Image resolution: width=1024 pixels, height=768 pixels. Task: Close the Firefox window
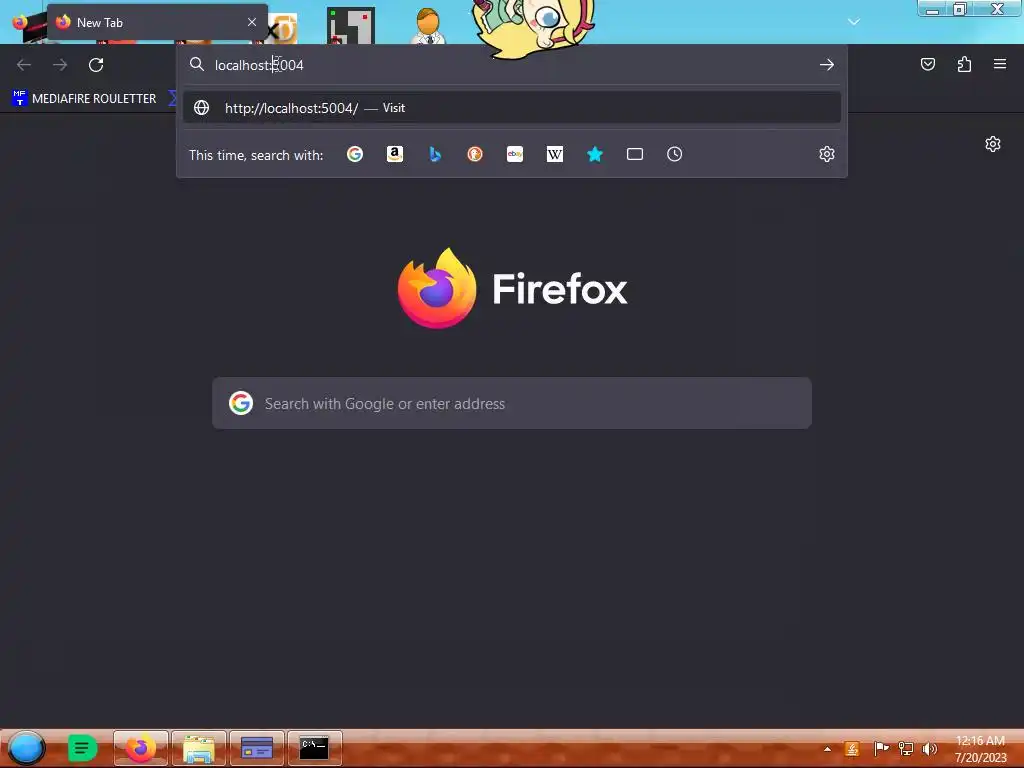point(997,9)
